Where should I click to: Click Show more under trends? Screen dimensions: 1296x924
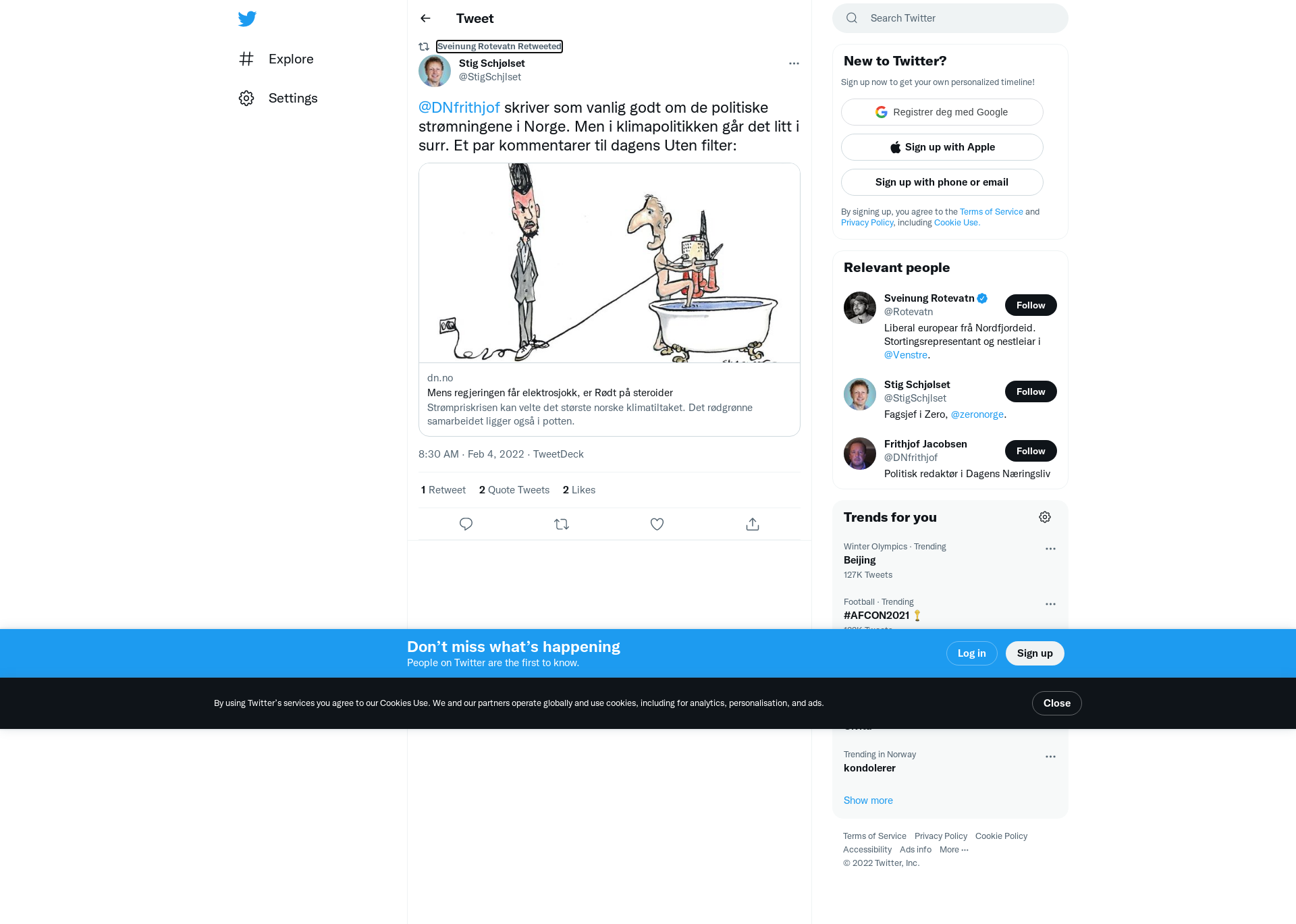[868, 800]
